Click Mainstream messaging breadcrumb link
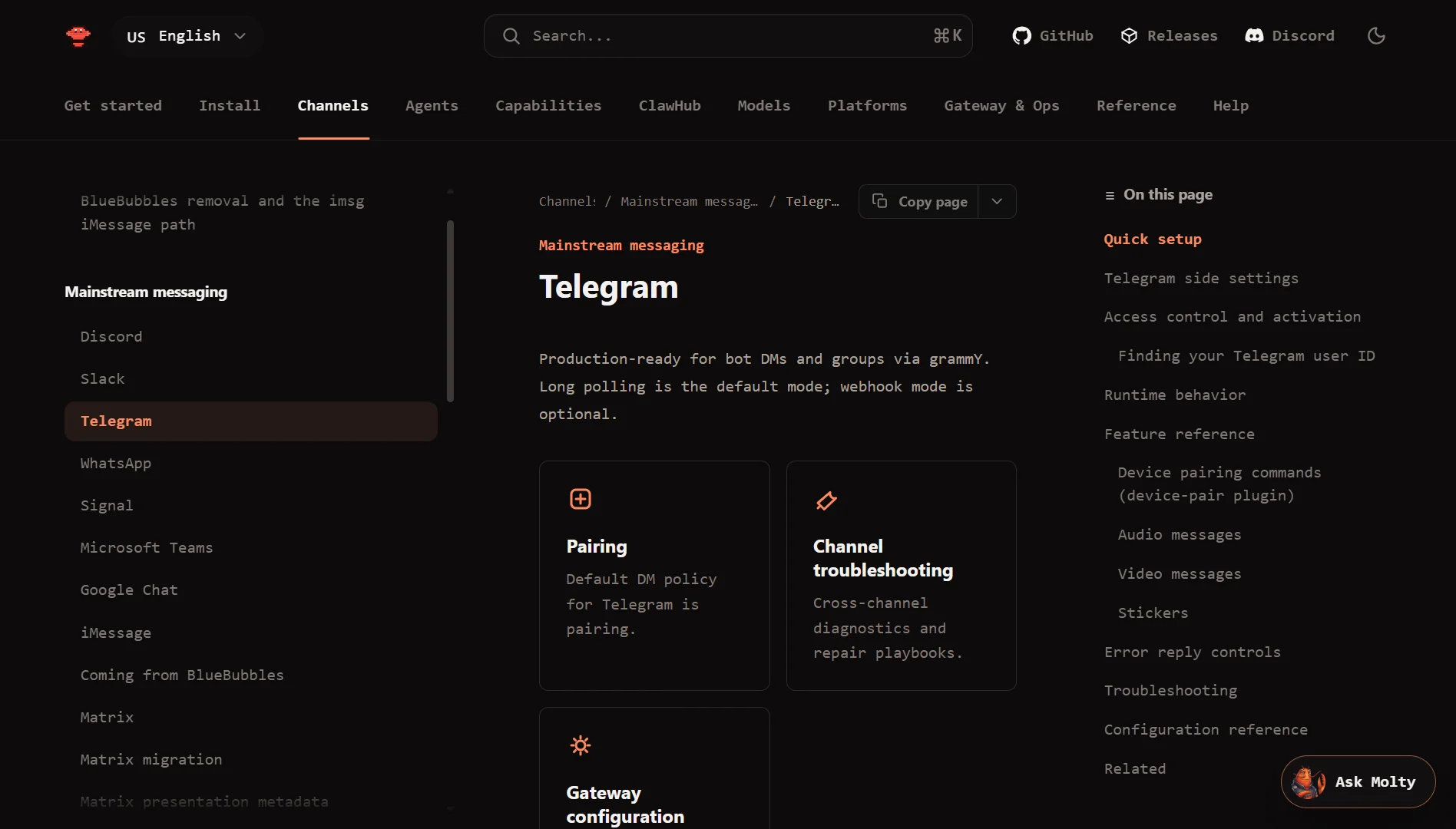 click(x=689, y=202)
